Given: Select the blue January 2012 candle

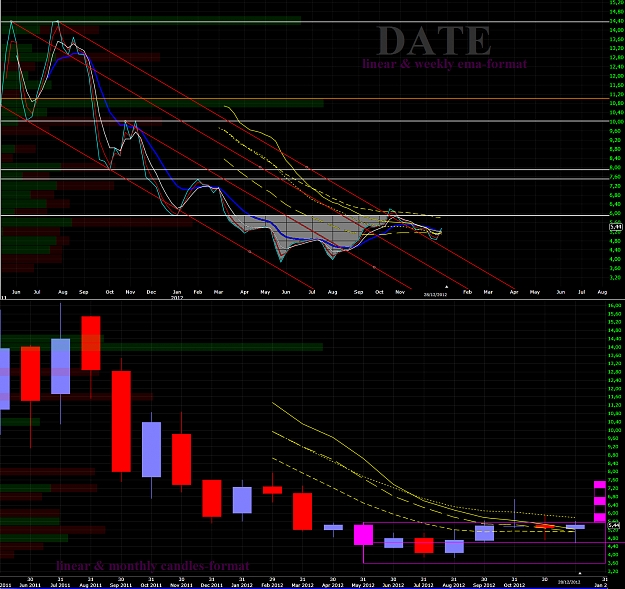Looking at the screenshot, I should [x=242, y=500].
